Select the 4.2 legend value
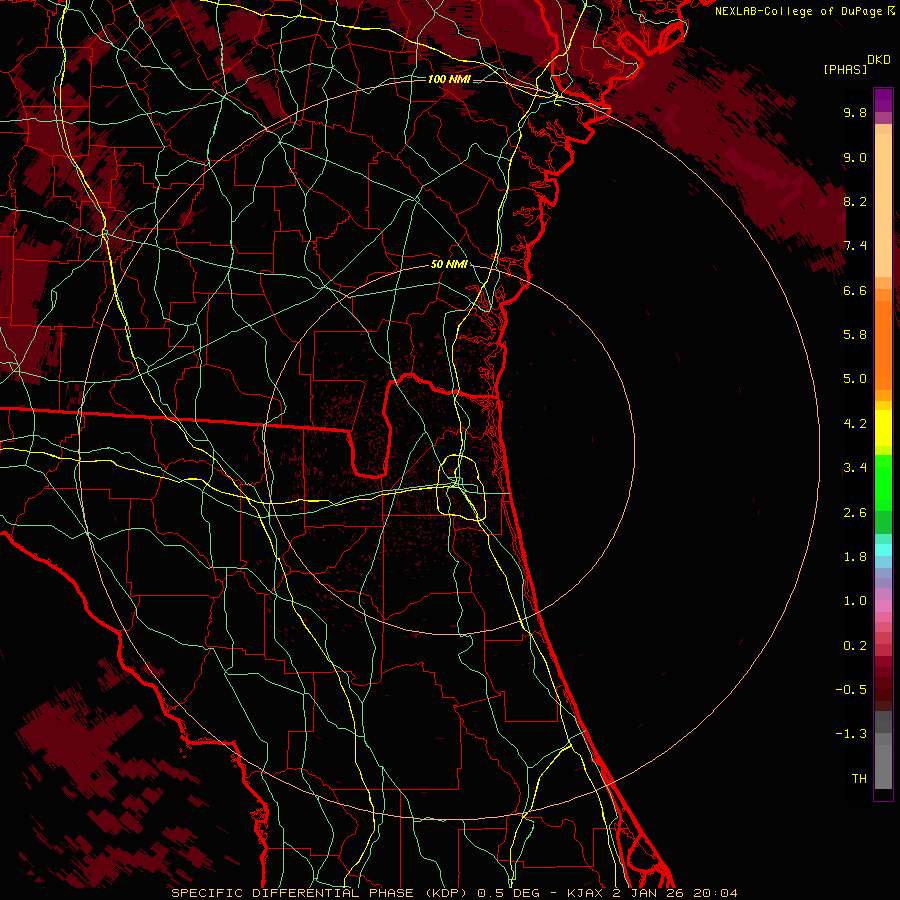 tap(855, 424)
